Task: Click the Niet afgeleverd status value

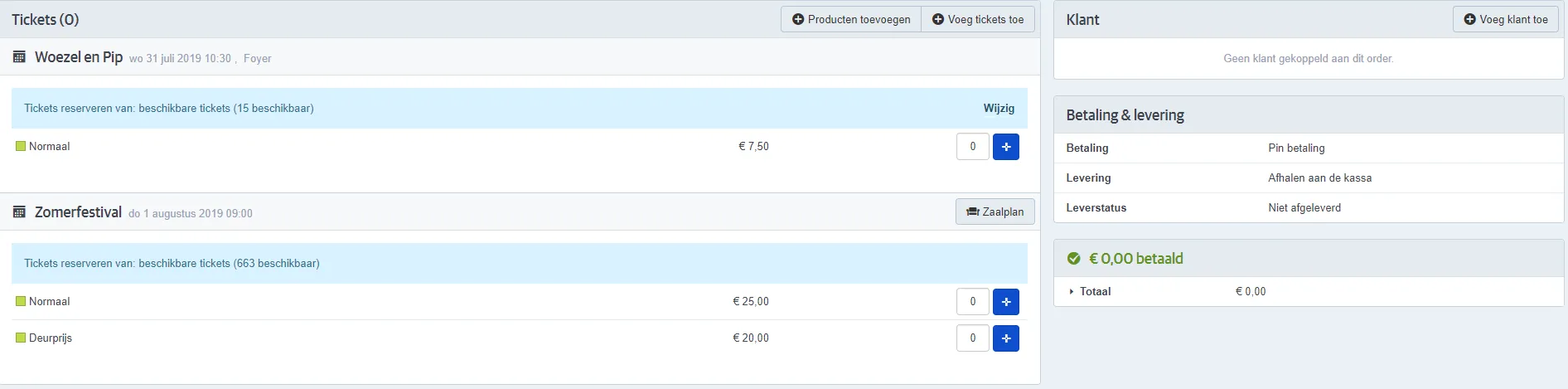Action: 1304,208
